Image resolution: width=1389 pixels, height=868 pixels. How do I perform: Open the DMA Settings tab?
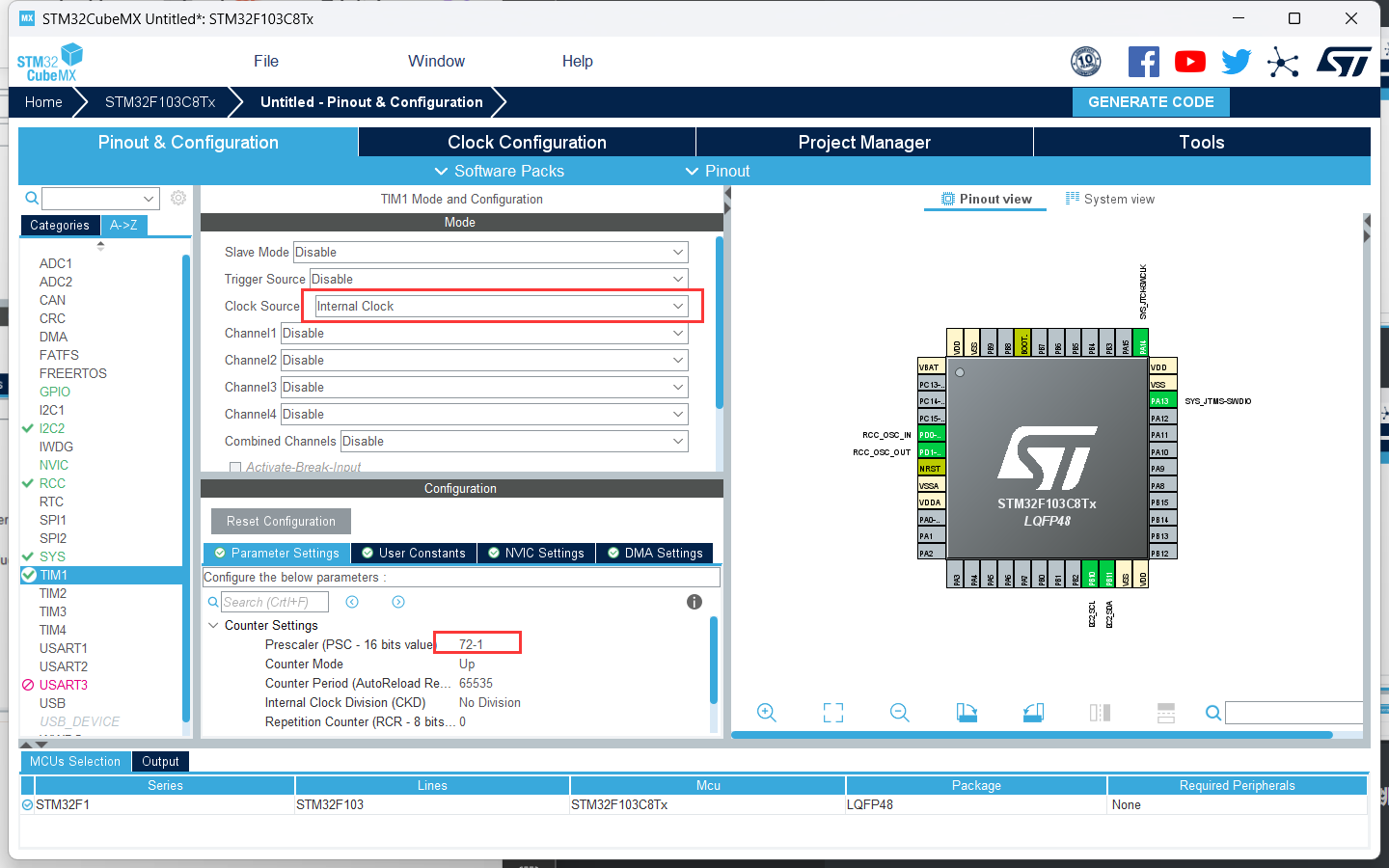coord(655,553)
